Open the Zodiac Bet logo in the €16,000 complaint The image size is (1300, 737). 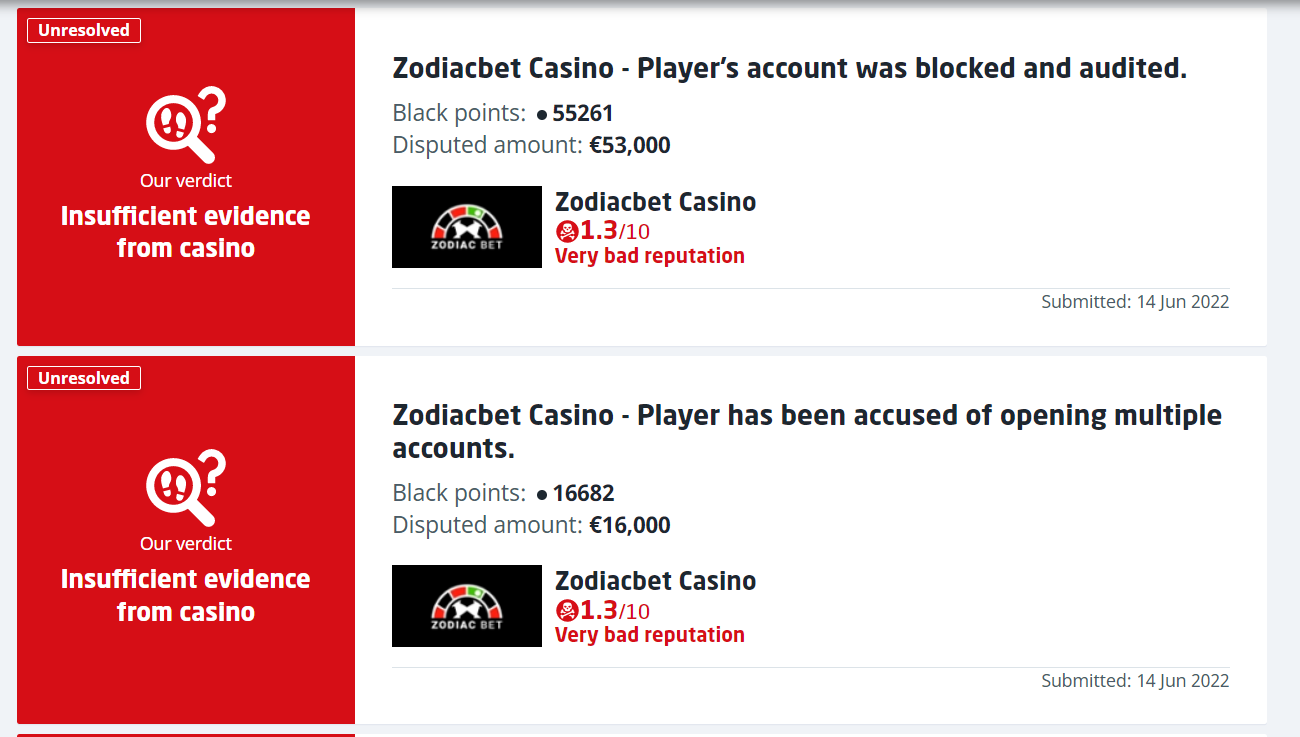pos(466,606)
